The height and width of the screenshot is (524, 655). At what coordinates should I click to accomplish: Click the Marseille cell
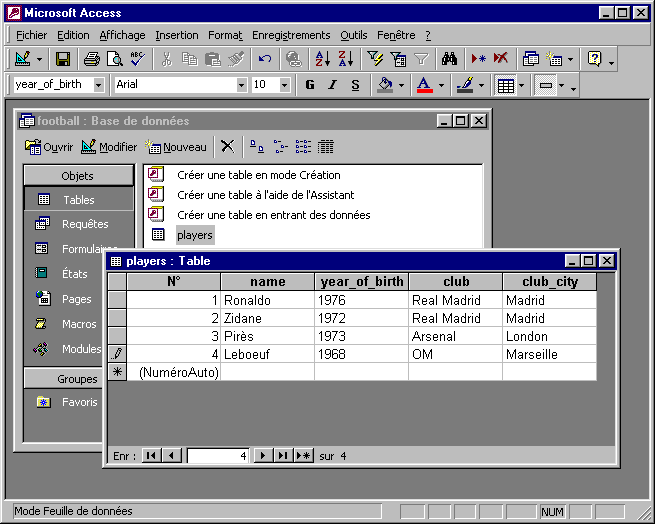pos(549,354)
